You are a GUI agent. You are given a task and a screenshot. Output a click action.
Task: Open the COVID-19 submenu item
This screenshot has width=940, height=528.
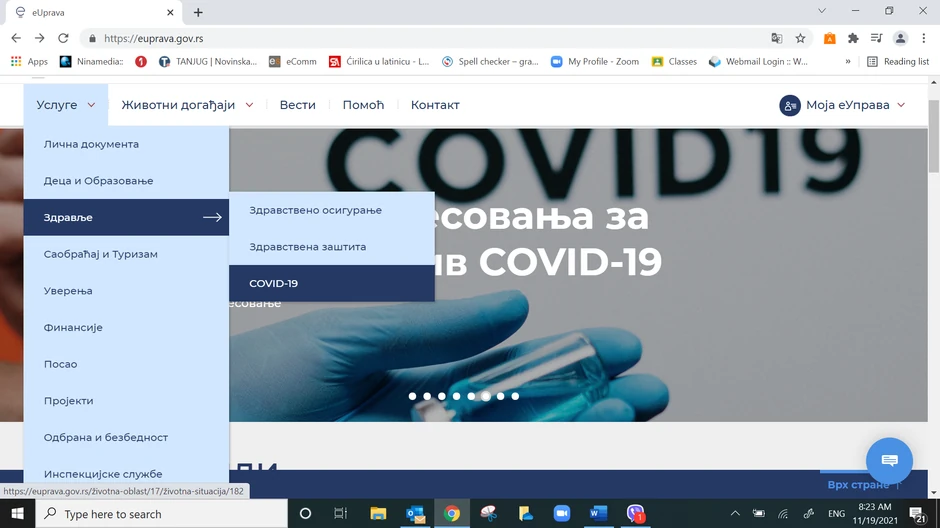point(332,283)
